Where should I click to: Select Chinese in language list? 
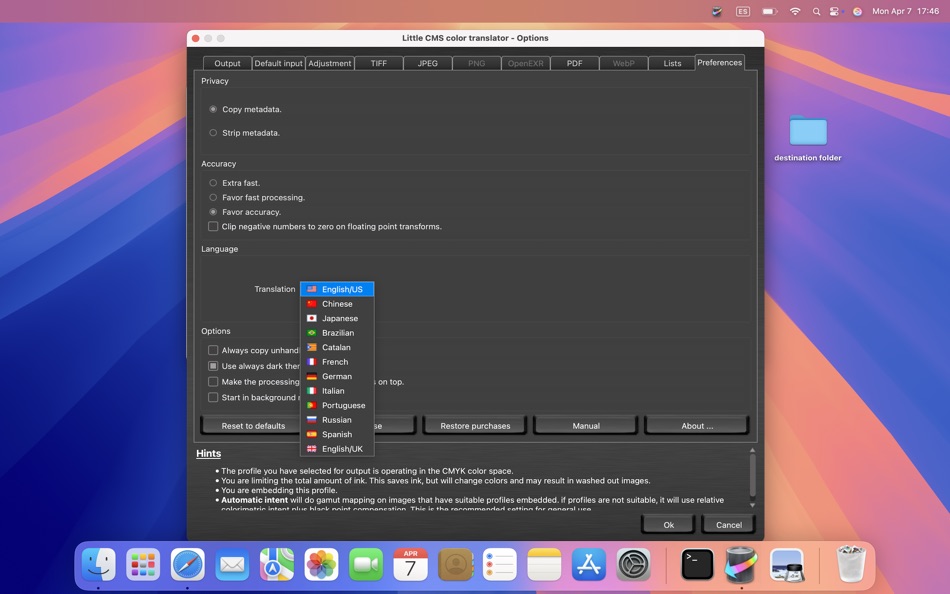(x=337, y=304)
